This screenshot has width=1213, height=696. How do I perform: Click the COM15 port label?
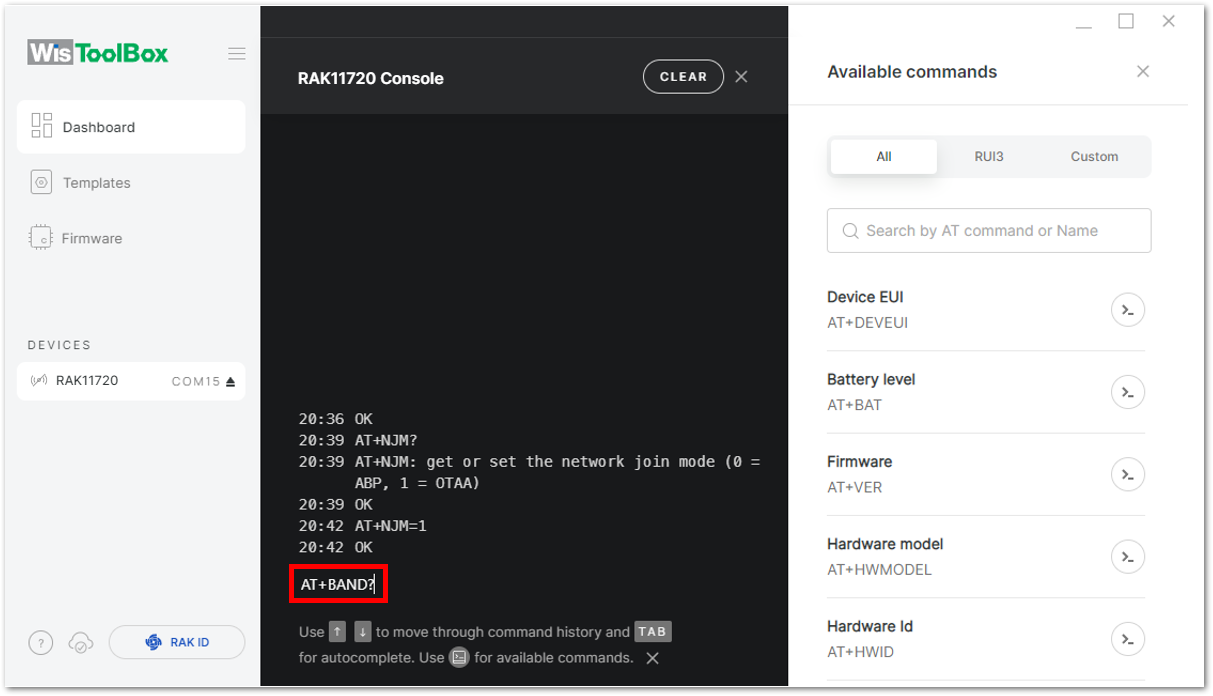tap(195, 381)
